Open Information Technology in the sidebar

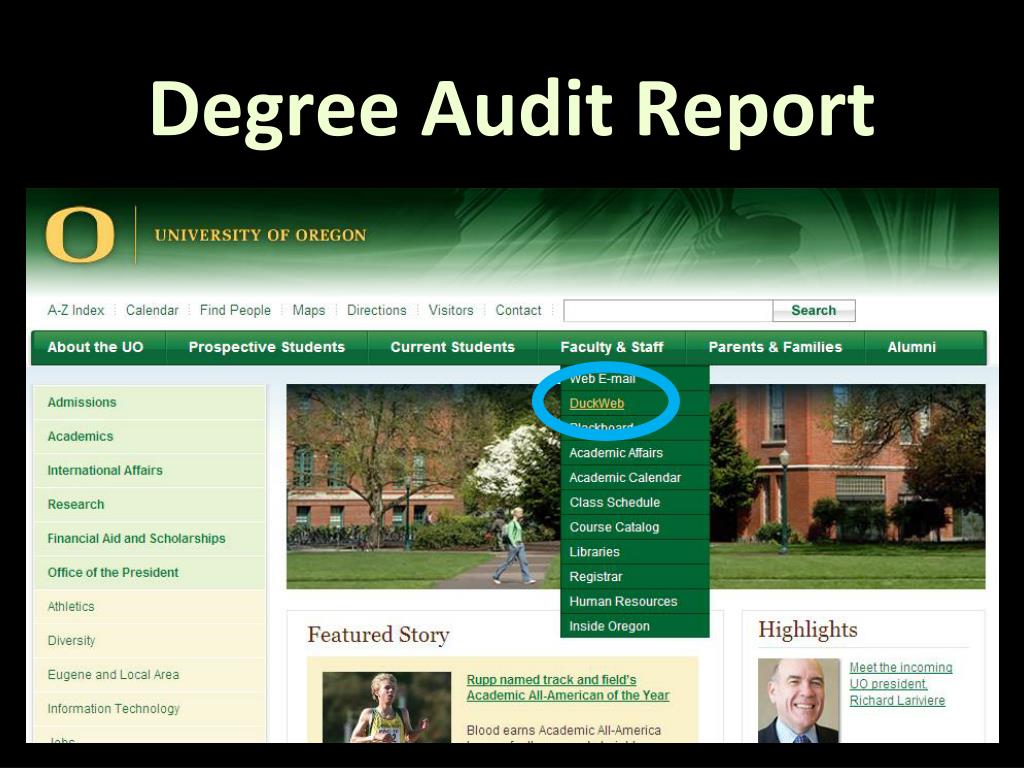pos(150,709)
